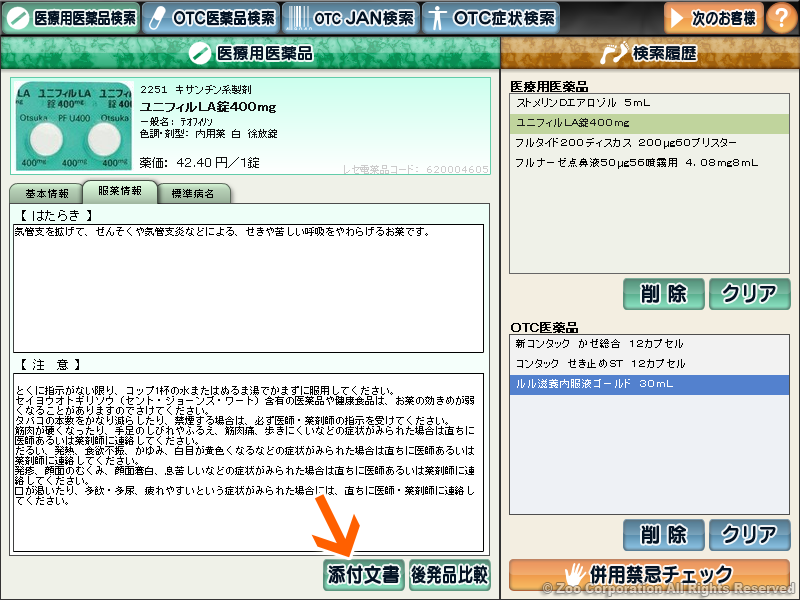Click 削除 under the OTC医薬品 list
This screenshot has width=800, height=600.
click(664, 535)
